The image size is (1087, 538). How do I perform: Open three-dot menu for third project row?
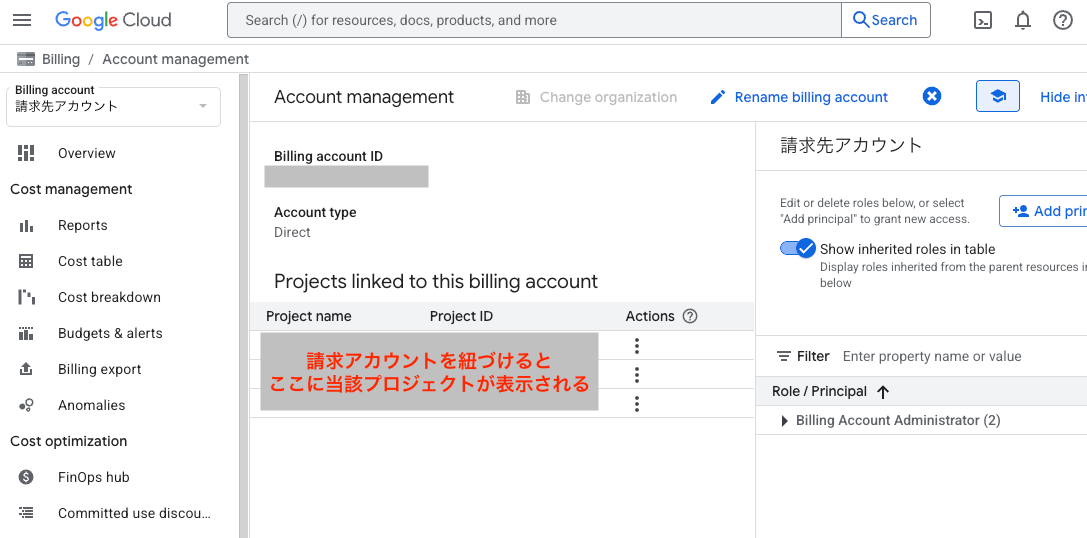pyautogui.click(x=637, y=404)
